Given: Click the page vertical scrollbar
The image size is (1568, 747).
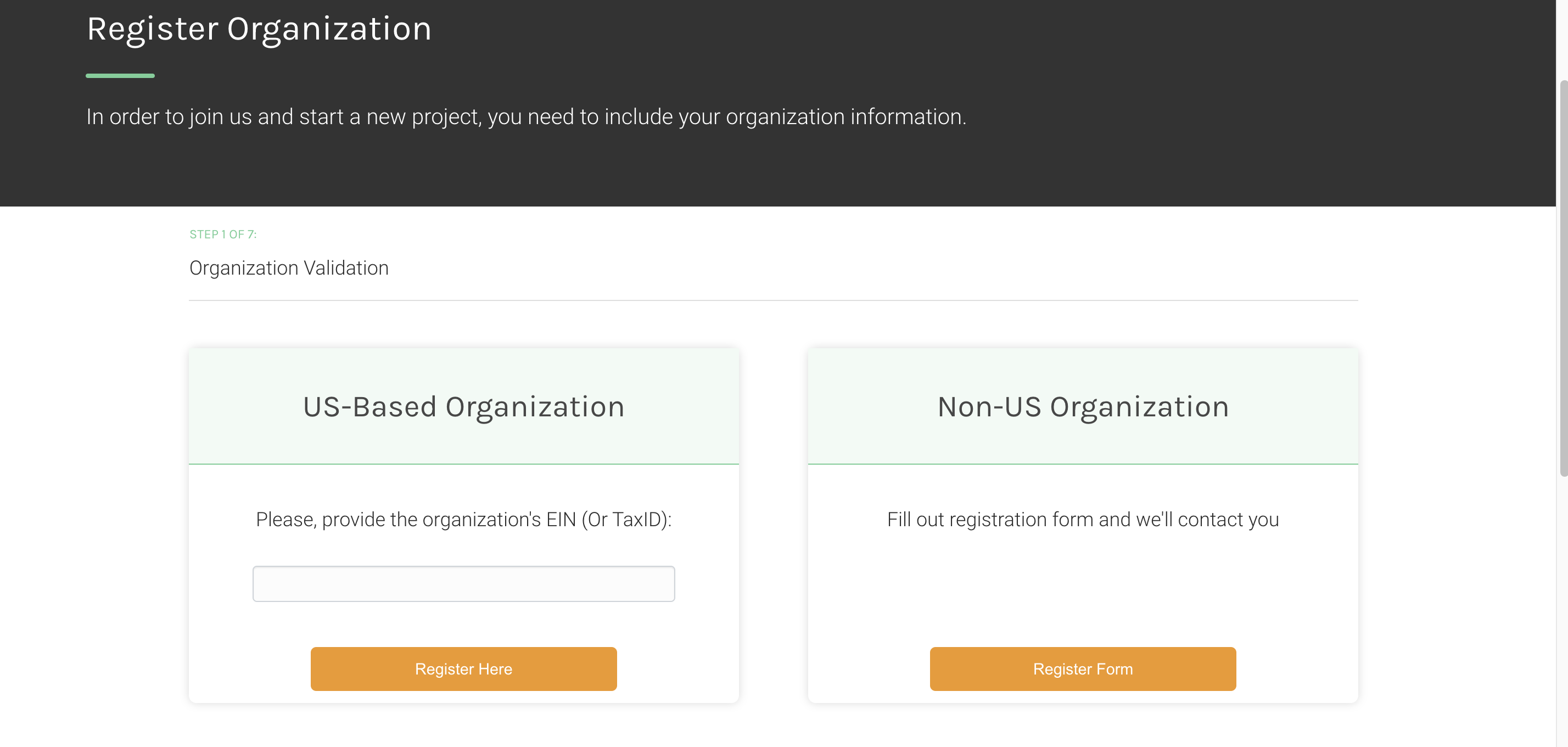Looking at the screenshot, I should point(1563,277).
